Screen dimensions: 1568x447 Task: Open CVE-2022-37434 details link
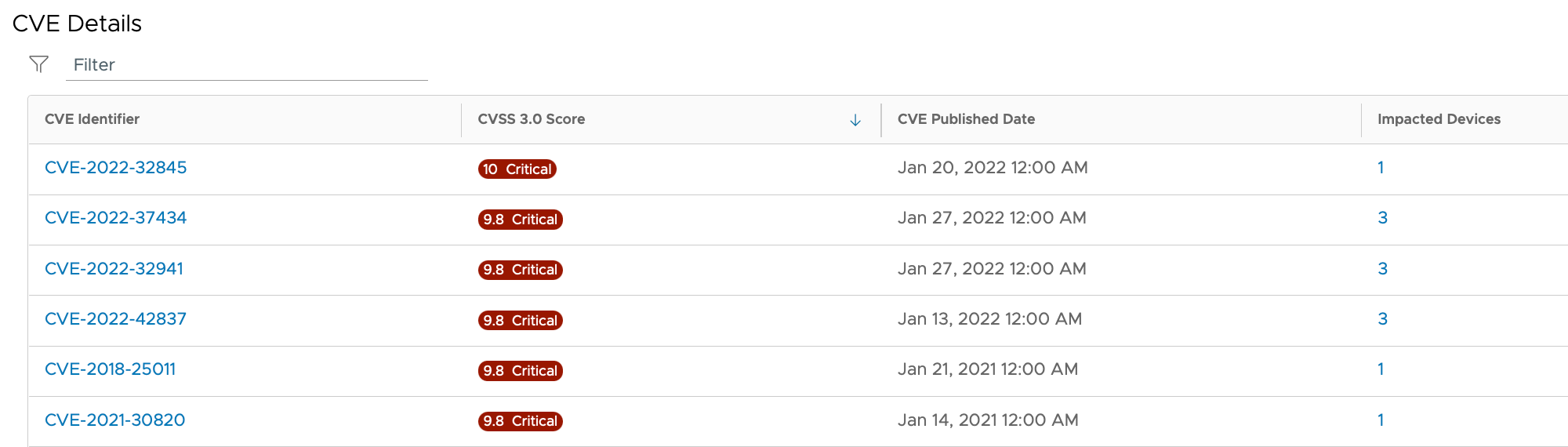(x=115, y=218)
